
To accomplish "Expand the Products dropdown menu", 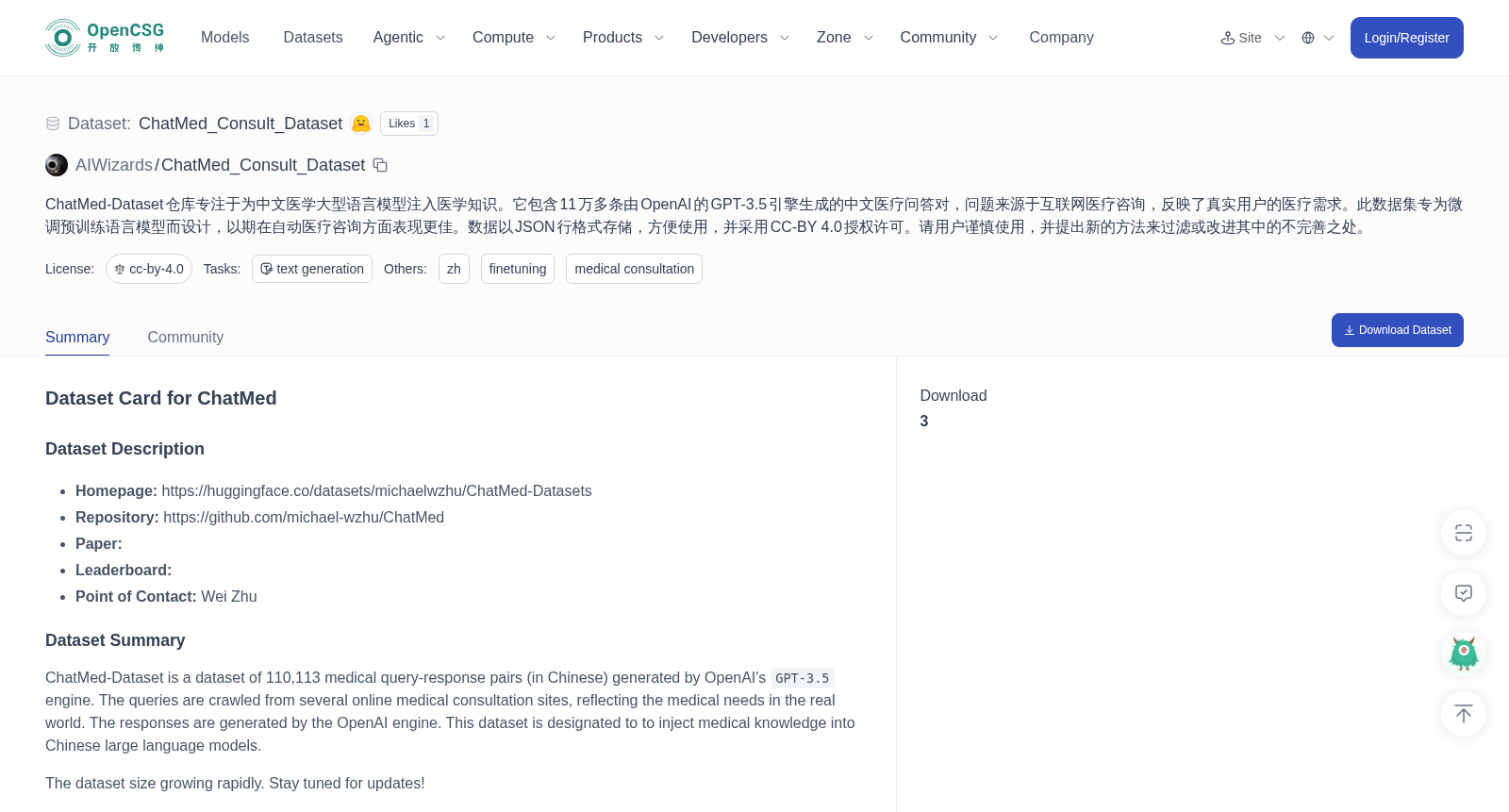I will 623,38.
